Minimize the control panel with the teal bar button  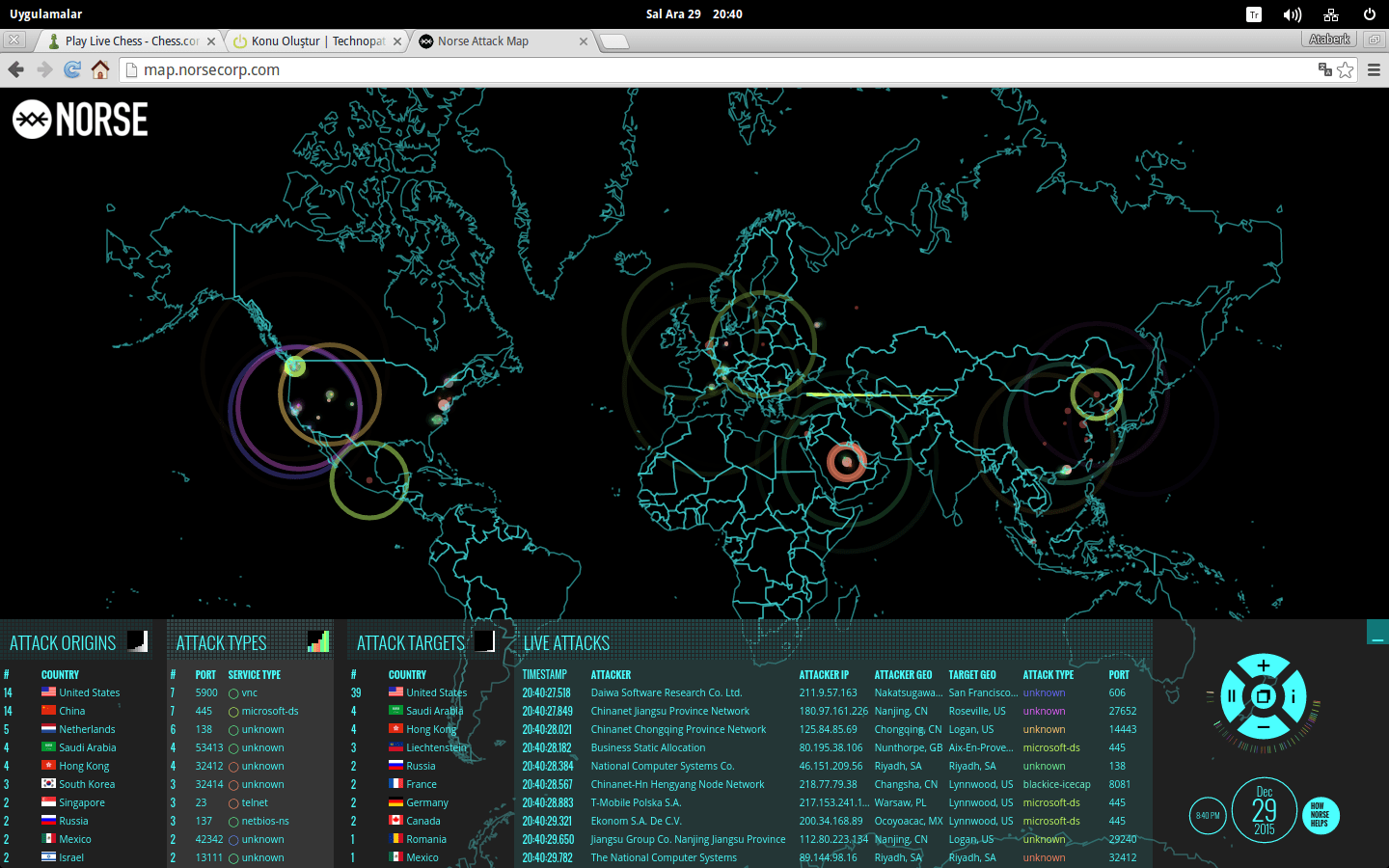click(x=1377, y=633)
